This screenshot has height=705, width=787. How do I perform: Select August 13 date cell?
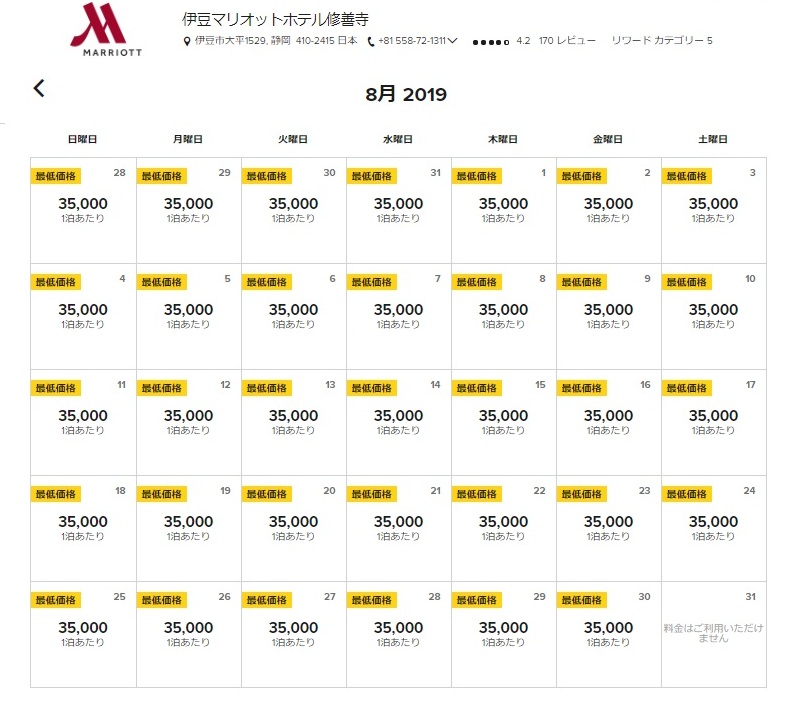pyautogui.click(x=294, y=422)
